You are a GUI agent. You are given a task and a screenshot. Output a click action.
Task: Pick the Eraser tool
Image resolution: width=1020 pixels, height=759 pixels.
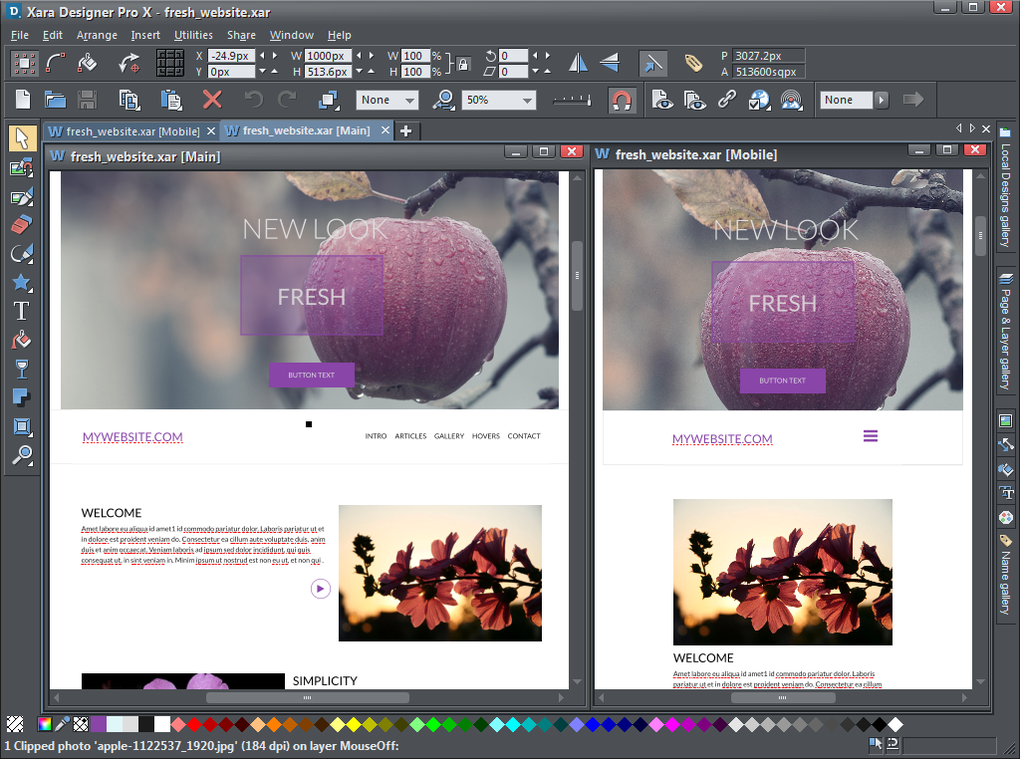click(21, 225)
